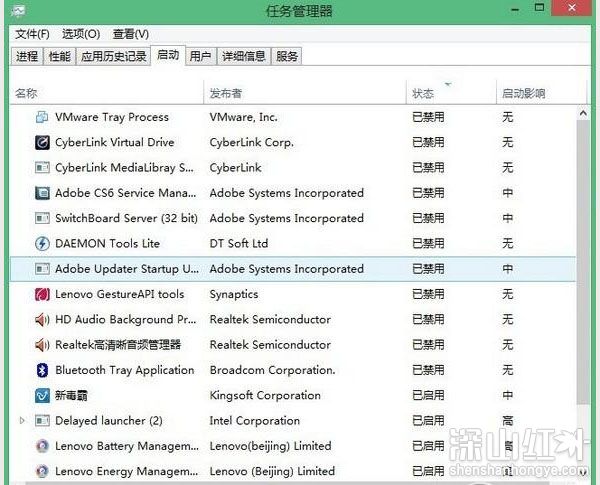Screen dimensions: 600x485
Task: Select Lenovo GestureAPI tools entry
Action: point(120,294)
